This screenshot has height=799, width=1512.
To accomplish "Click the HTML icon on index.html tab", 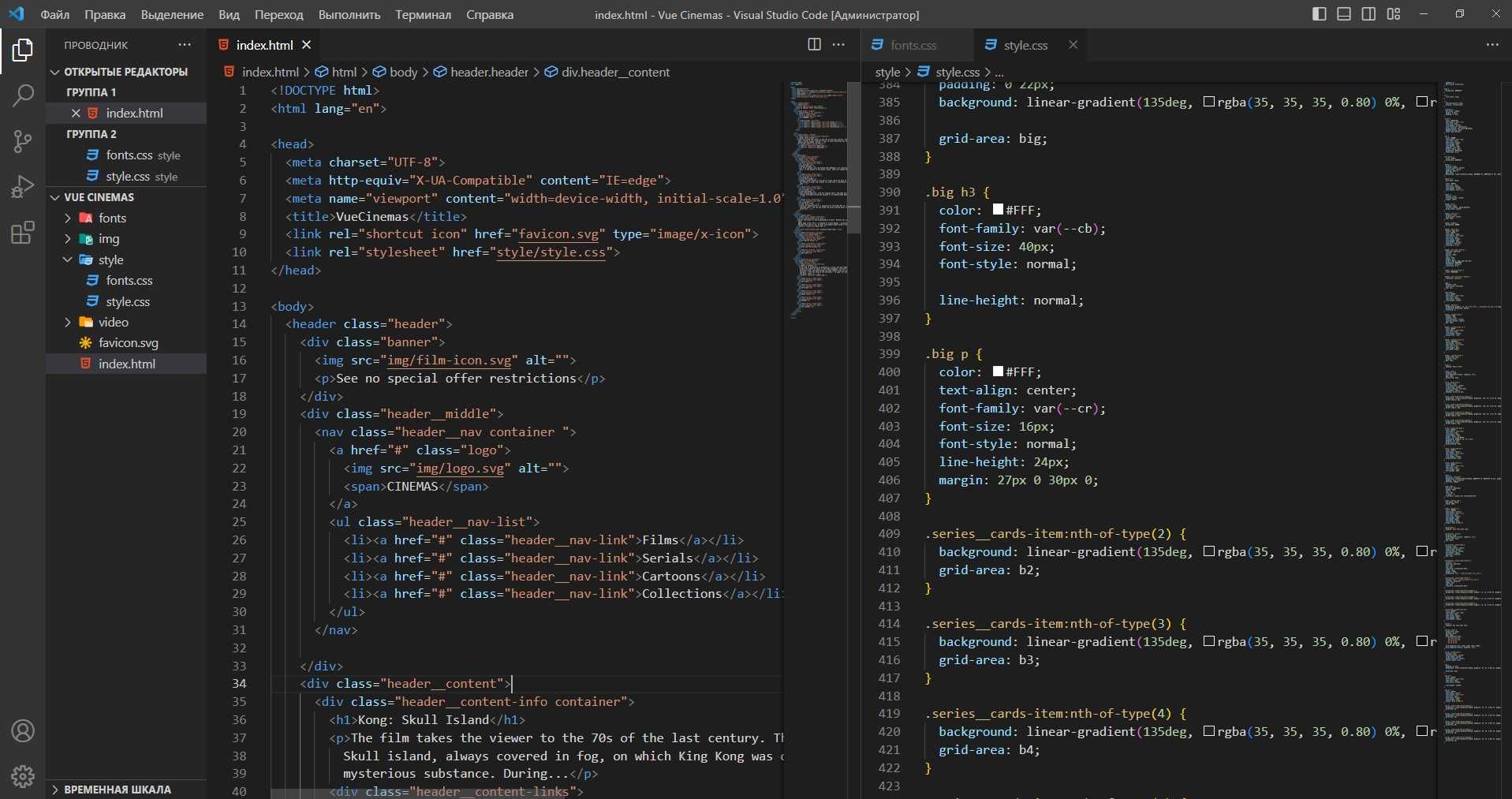I will [224, 45].
